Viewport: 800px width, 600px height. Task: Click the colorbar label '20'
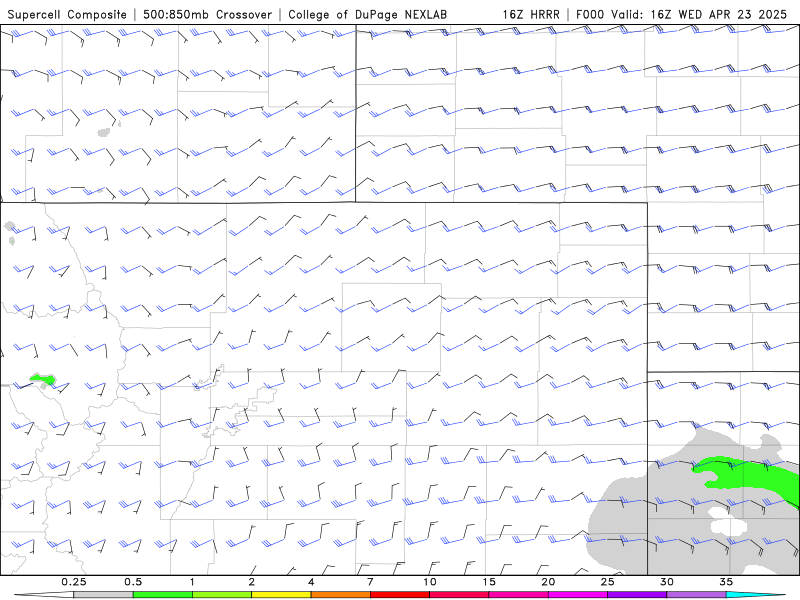click(x=548, y=582)
